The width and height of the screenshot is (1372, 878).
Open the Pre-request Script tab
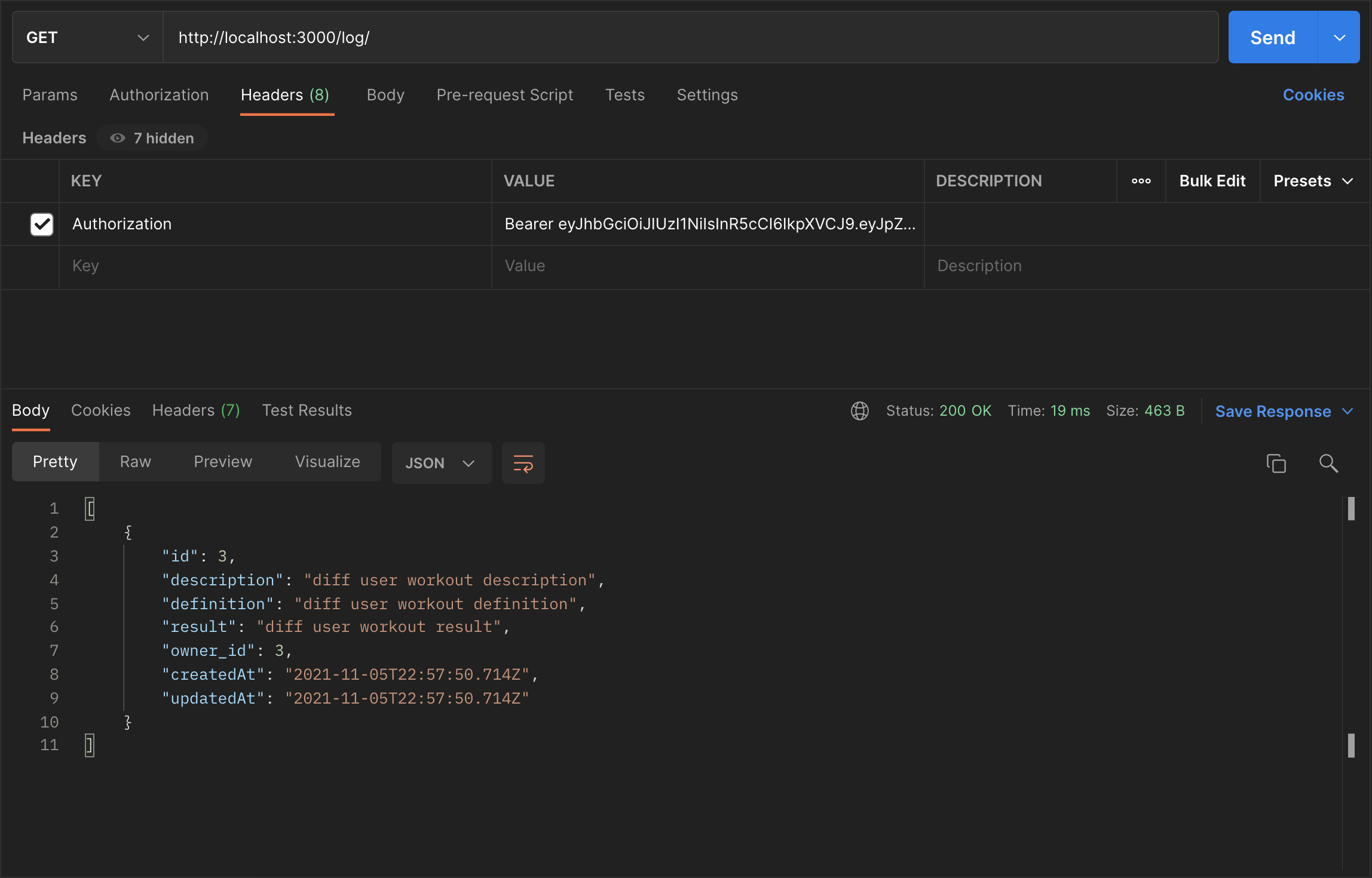click(x=505, y=94)
